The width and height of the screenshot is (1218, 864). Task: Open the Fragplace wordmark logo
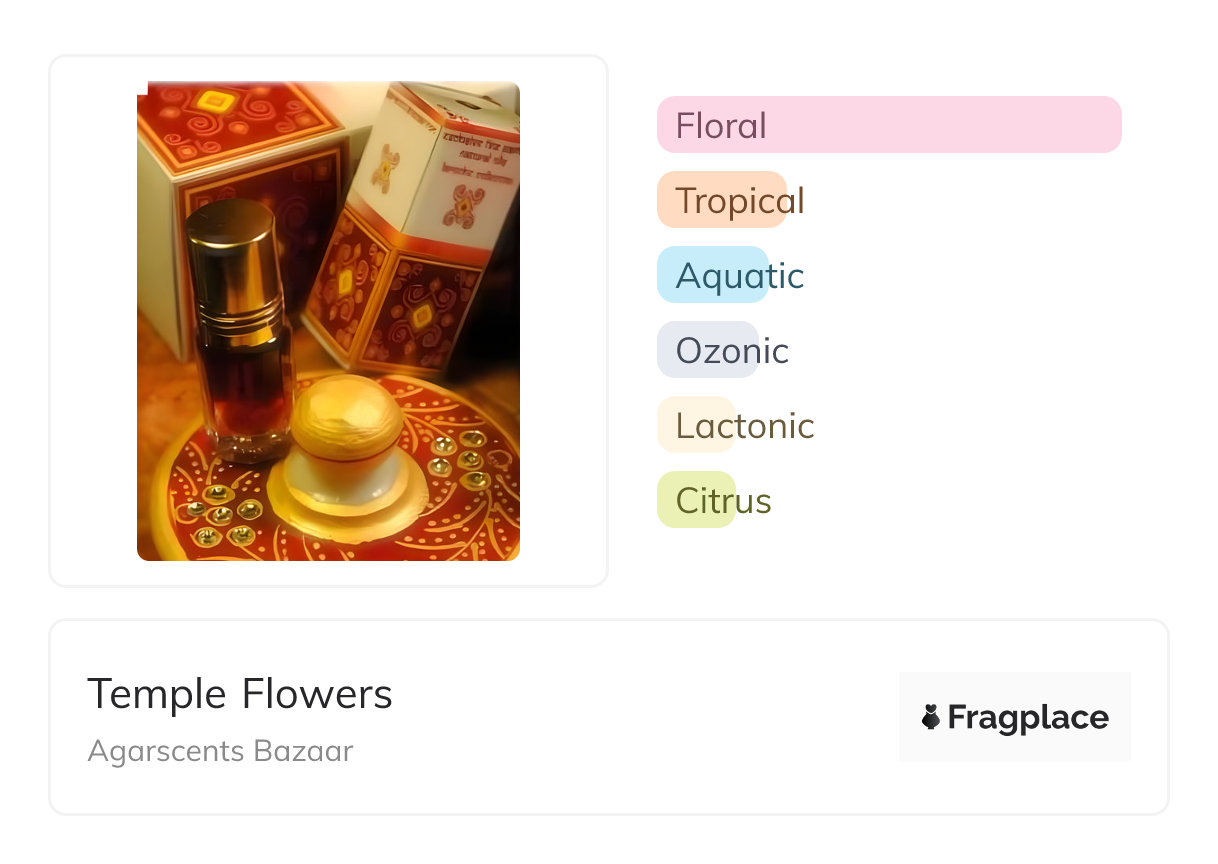(1027, 718)
